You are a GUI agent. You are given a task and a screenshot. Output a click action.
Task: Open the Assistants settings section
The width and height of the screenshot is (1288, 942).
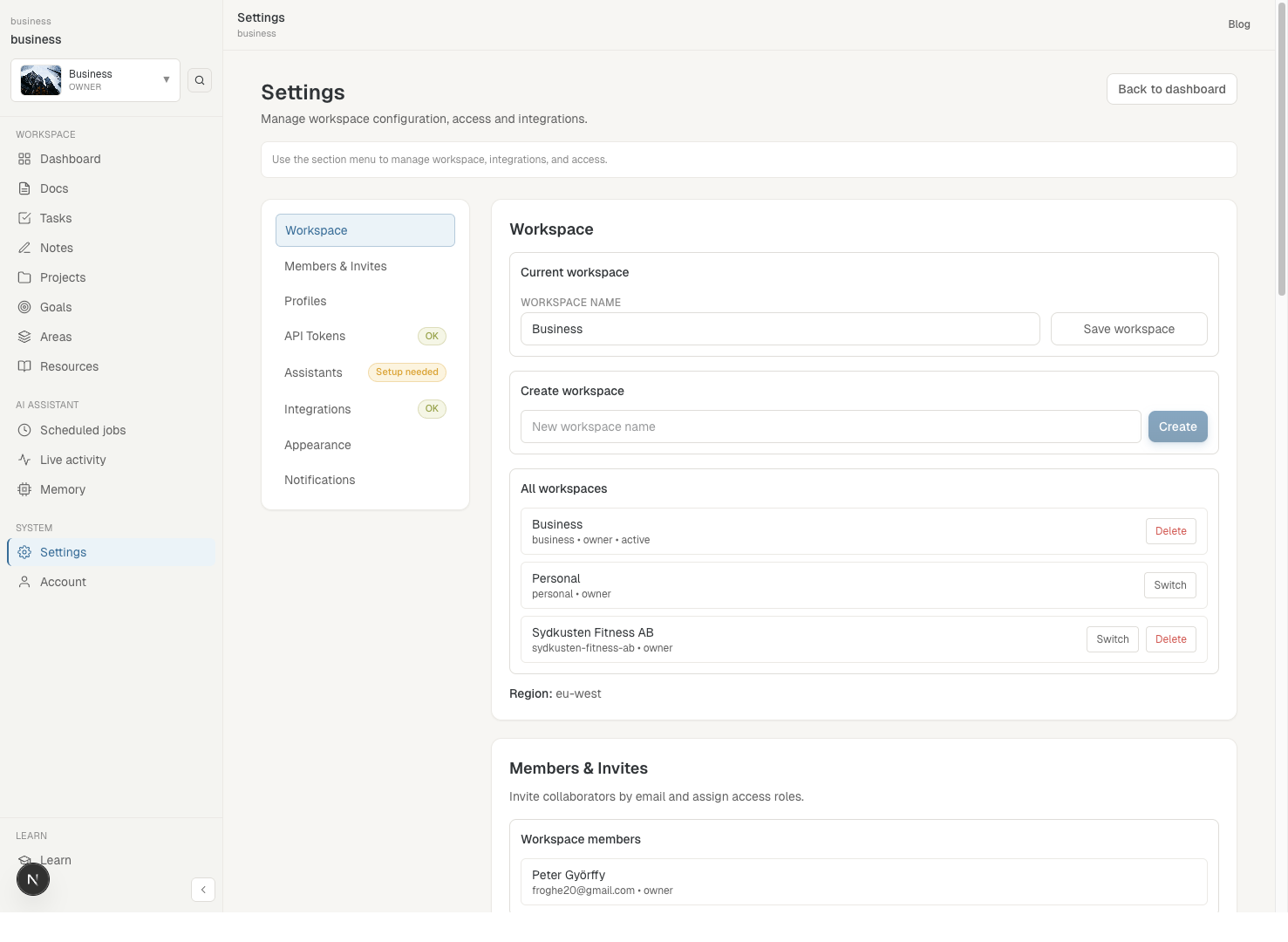pos(313,372)
